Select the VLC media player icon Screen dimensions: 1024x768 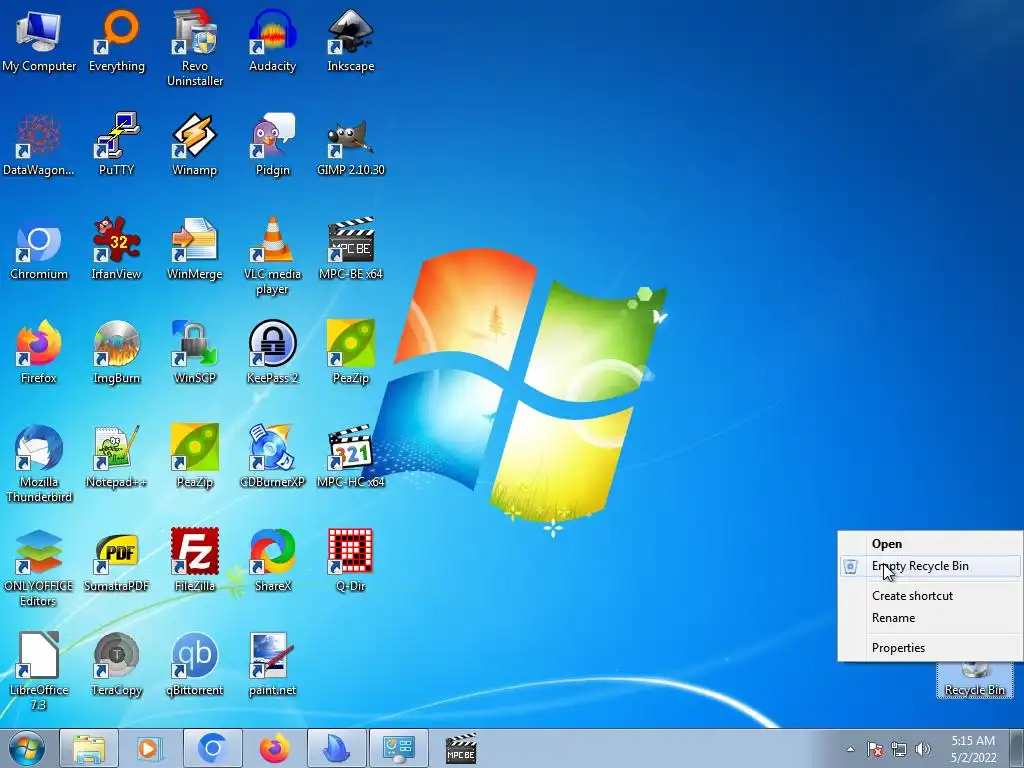[x=272, y=255]
